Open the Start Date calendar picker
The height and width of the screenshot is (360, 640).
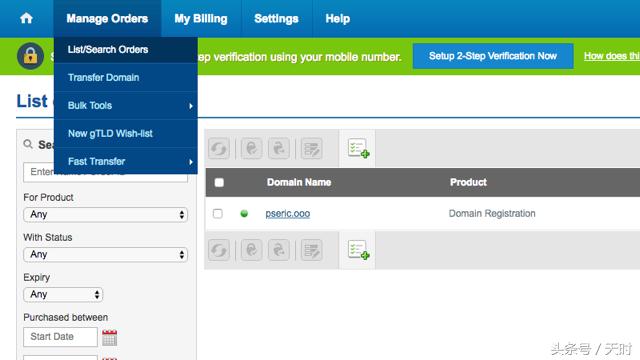[109, 338]
